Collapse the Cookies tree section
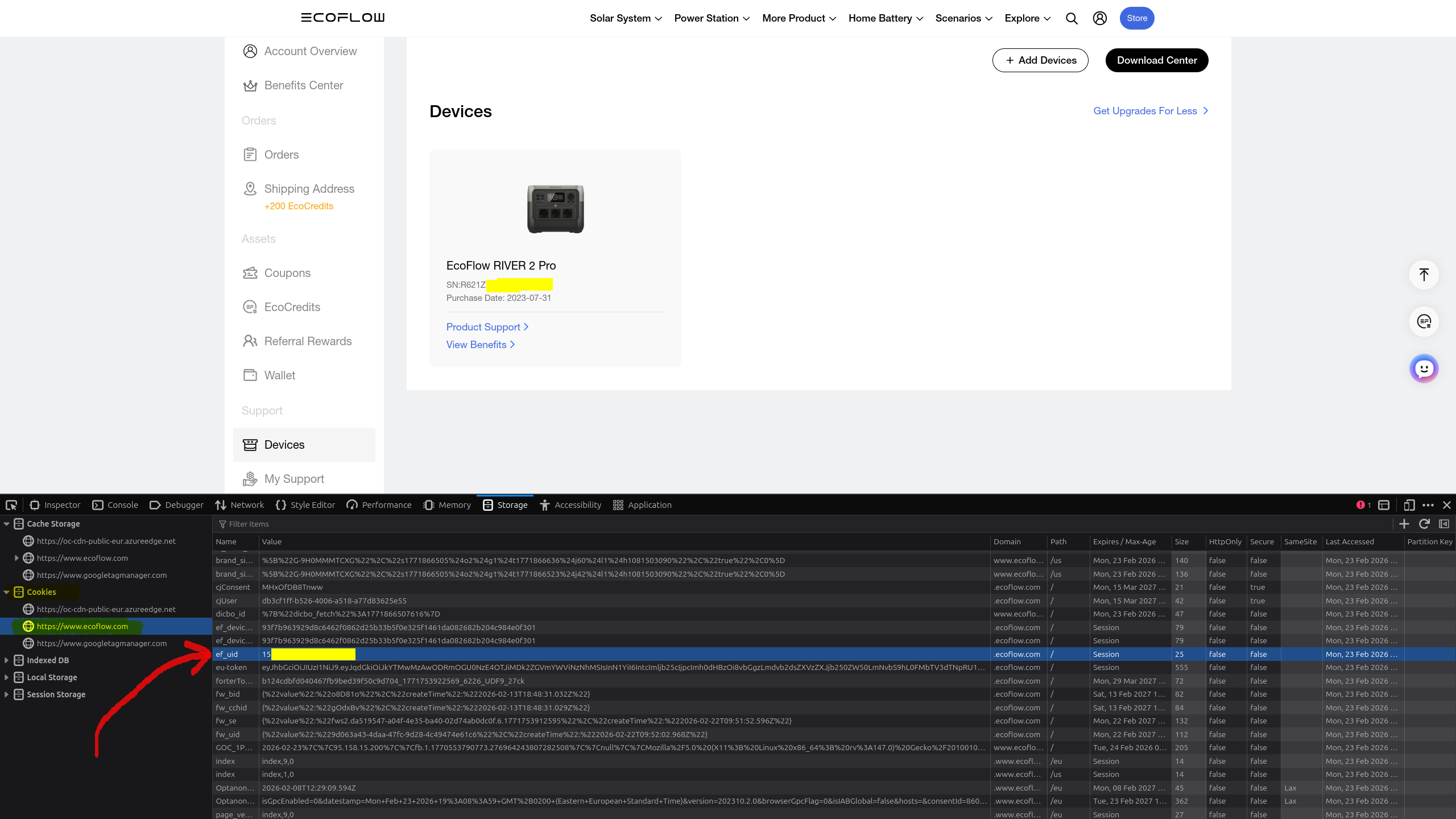1456x819 pixels. tap(6, 592)
